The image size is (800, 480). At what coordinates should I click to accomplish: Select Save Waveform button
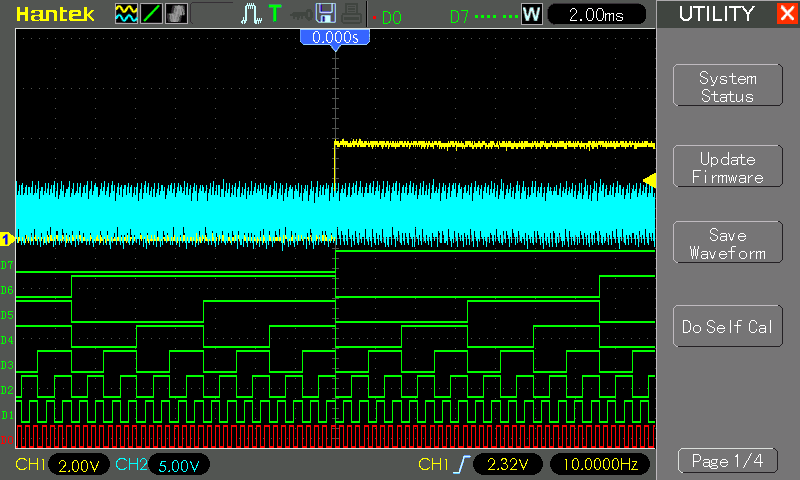[728, 242]
